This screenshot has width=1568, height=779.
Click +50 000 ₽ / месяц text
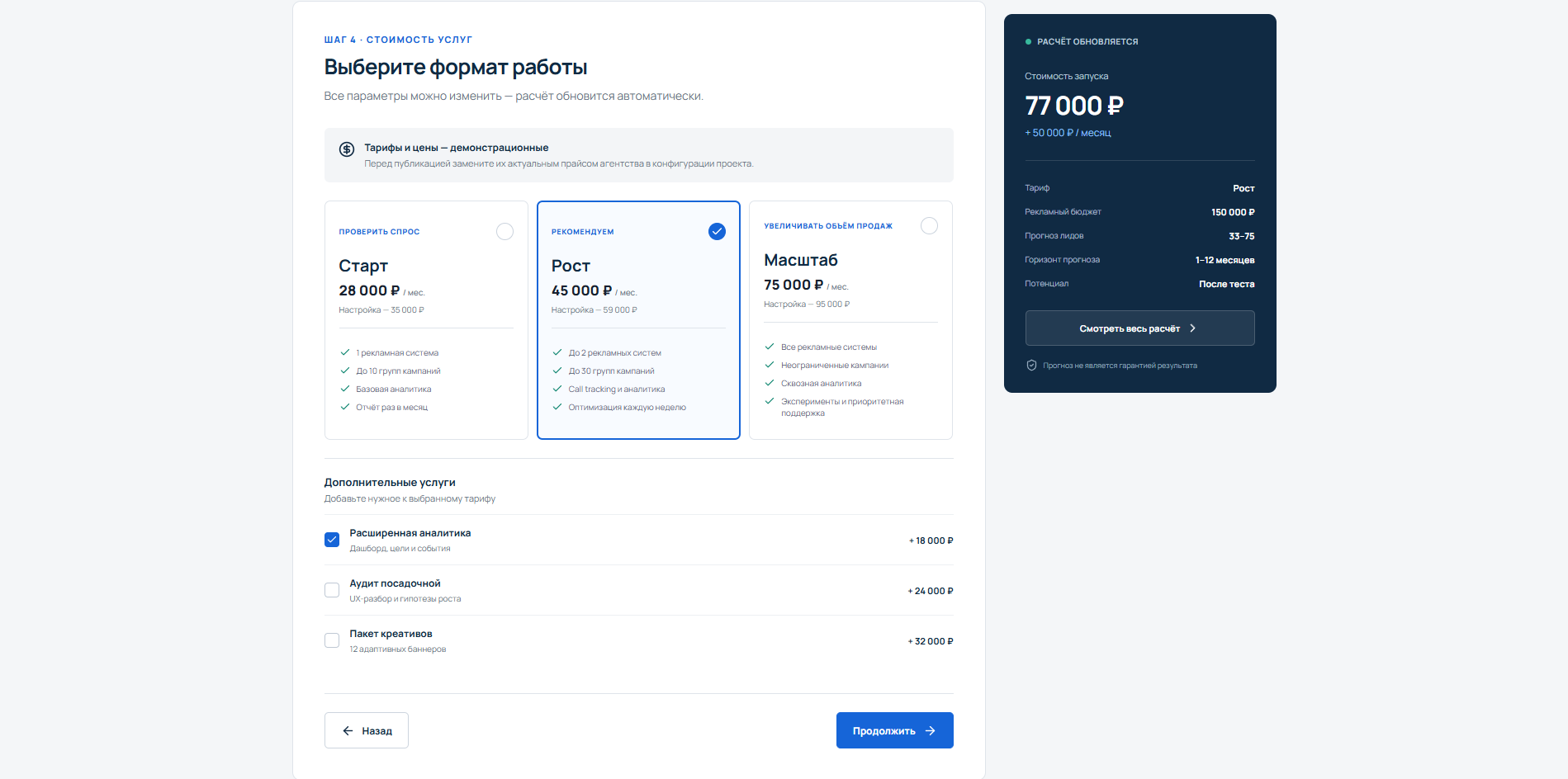[1068, 133]
